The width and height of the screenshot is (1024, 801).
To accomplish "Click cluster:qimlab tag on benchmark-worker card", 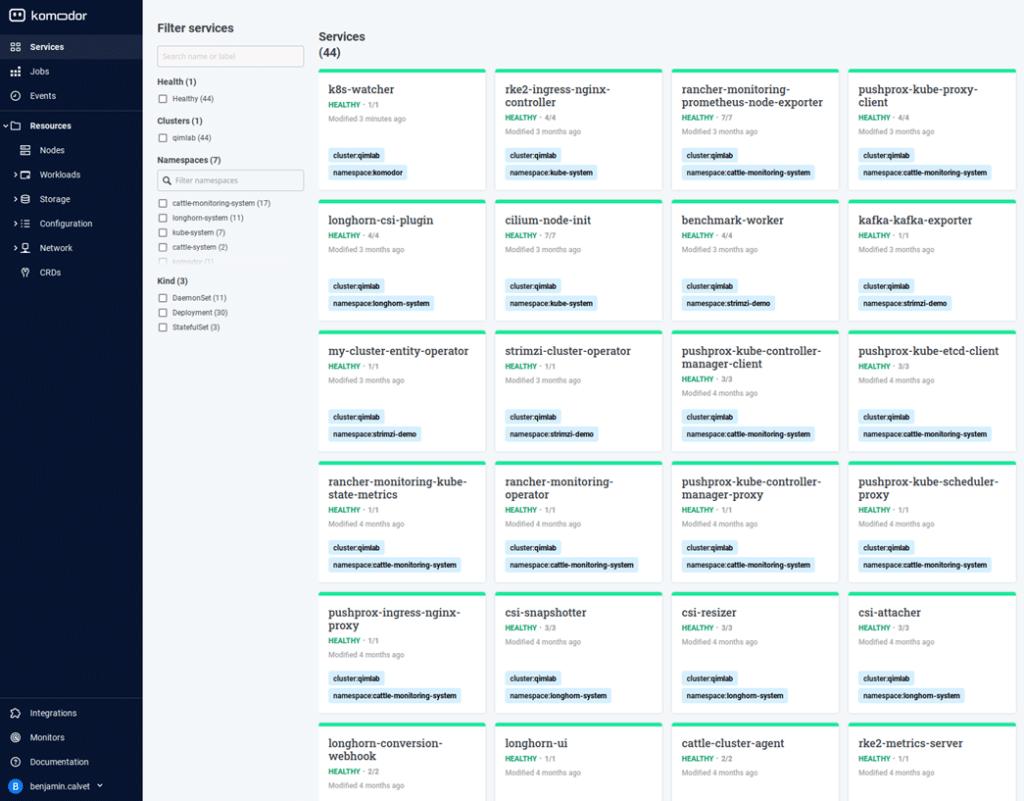I will pos(709,286).
